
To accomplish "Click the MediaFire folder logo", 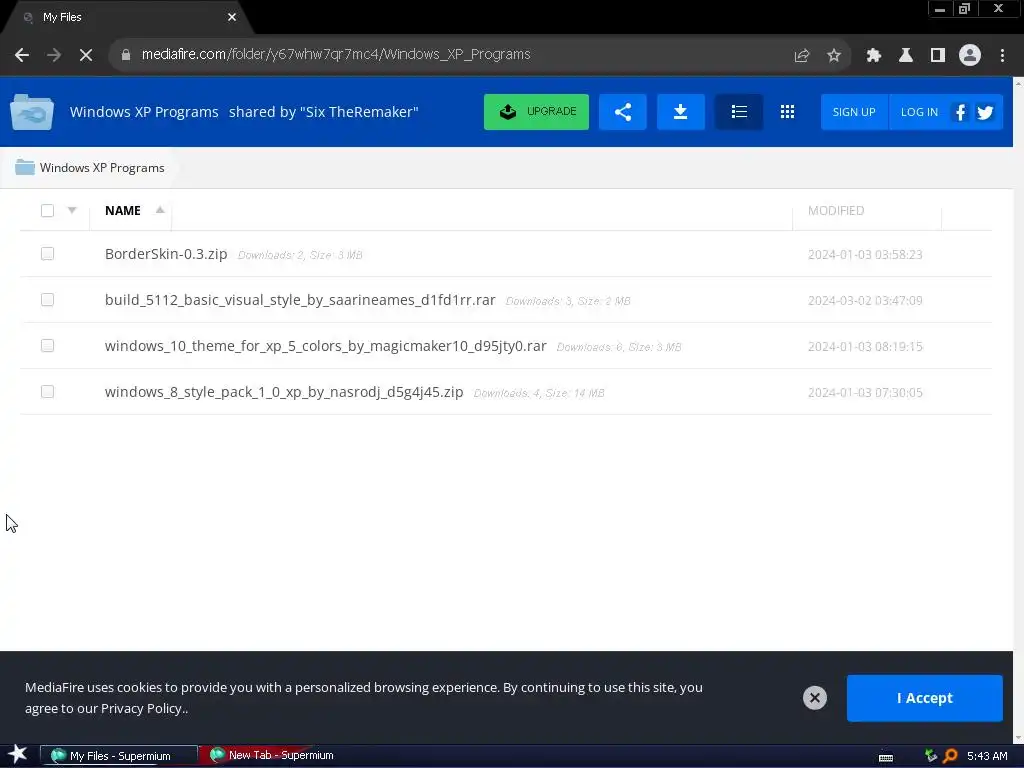I will [x=32, y=112].
